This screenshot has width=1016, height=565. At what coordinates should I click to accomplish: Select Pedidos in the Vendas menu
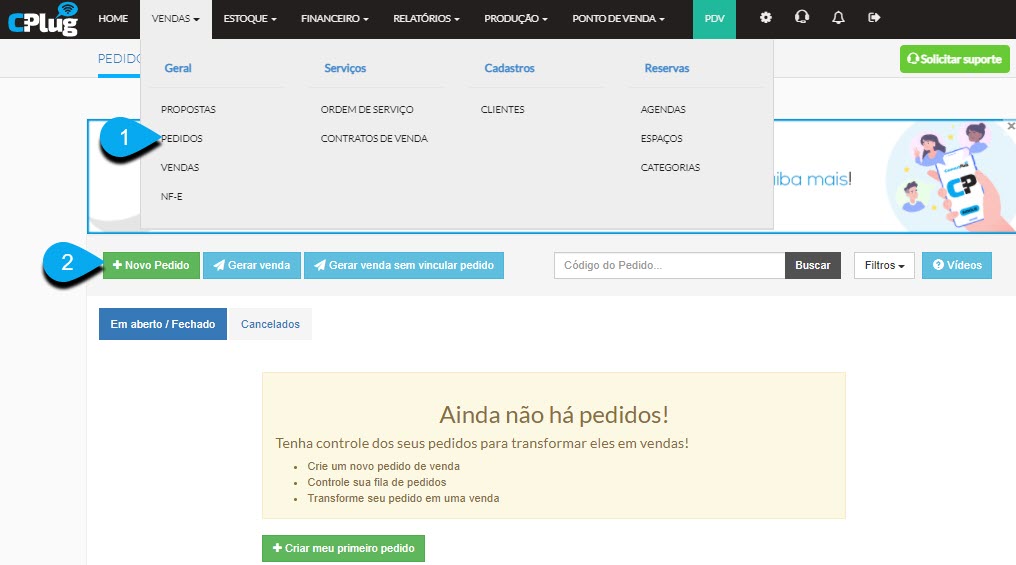click(182, 139)
